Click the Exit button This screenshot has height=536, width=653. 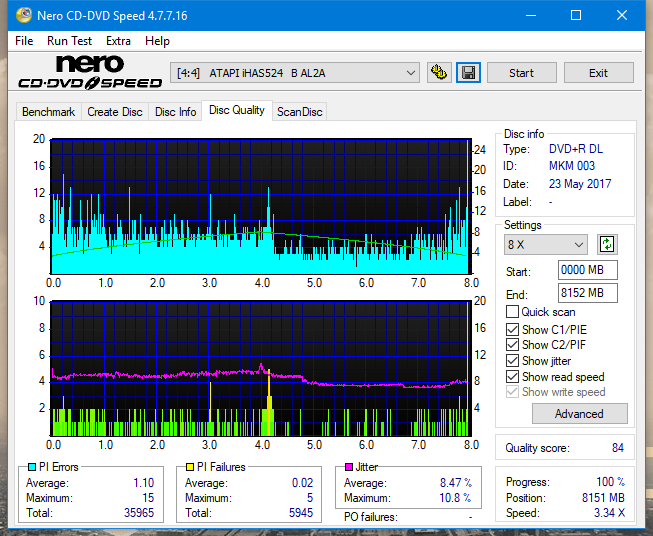pyautogui.click(x=598, y=73)
